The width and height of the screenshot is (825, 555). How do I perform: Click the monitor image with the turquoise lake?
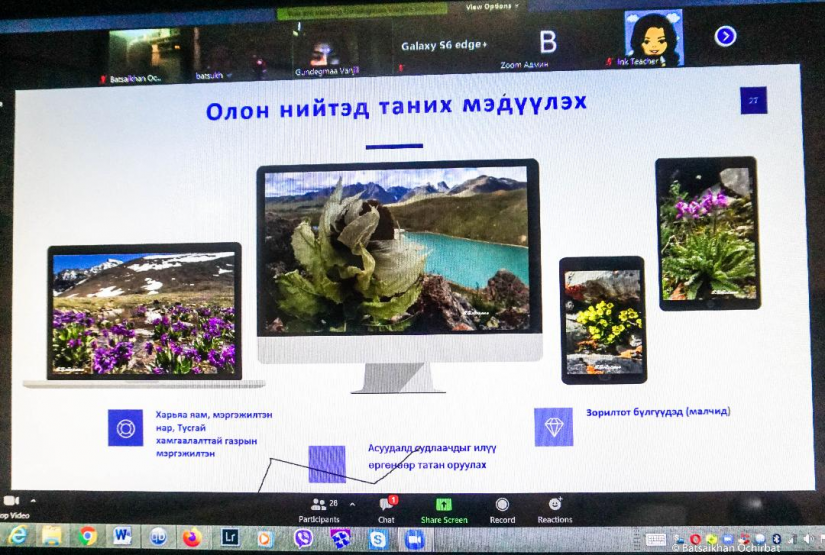[396, 249]
